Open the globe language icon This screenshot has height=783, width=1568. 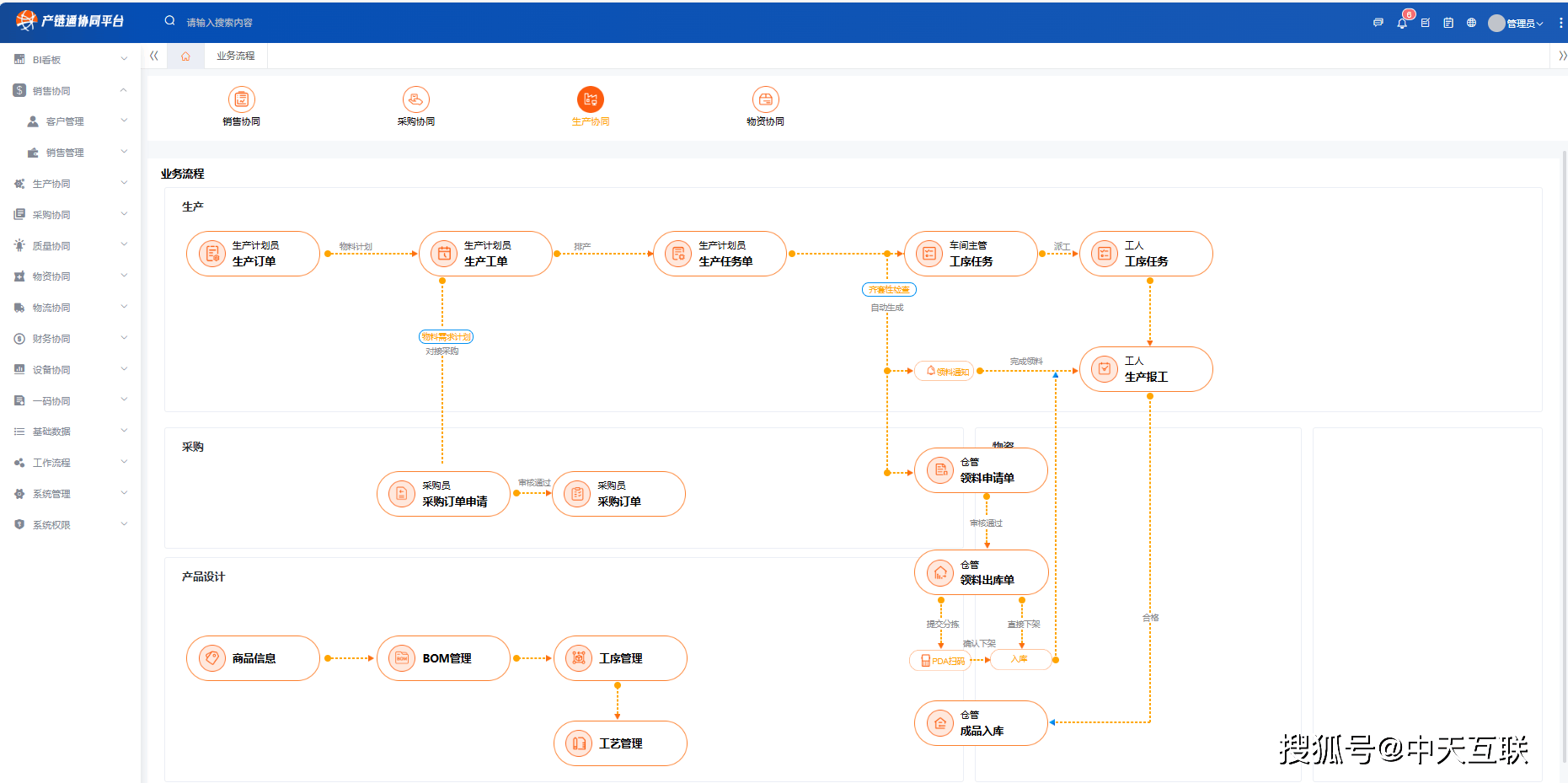pos(1471,23)
